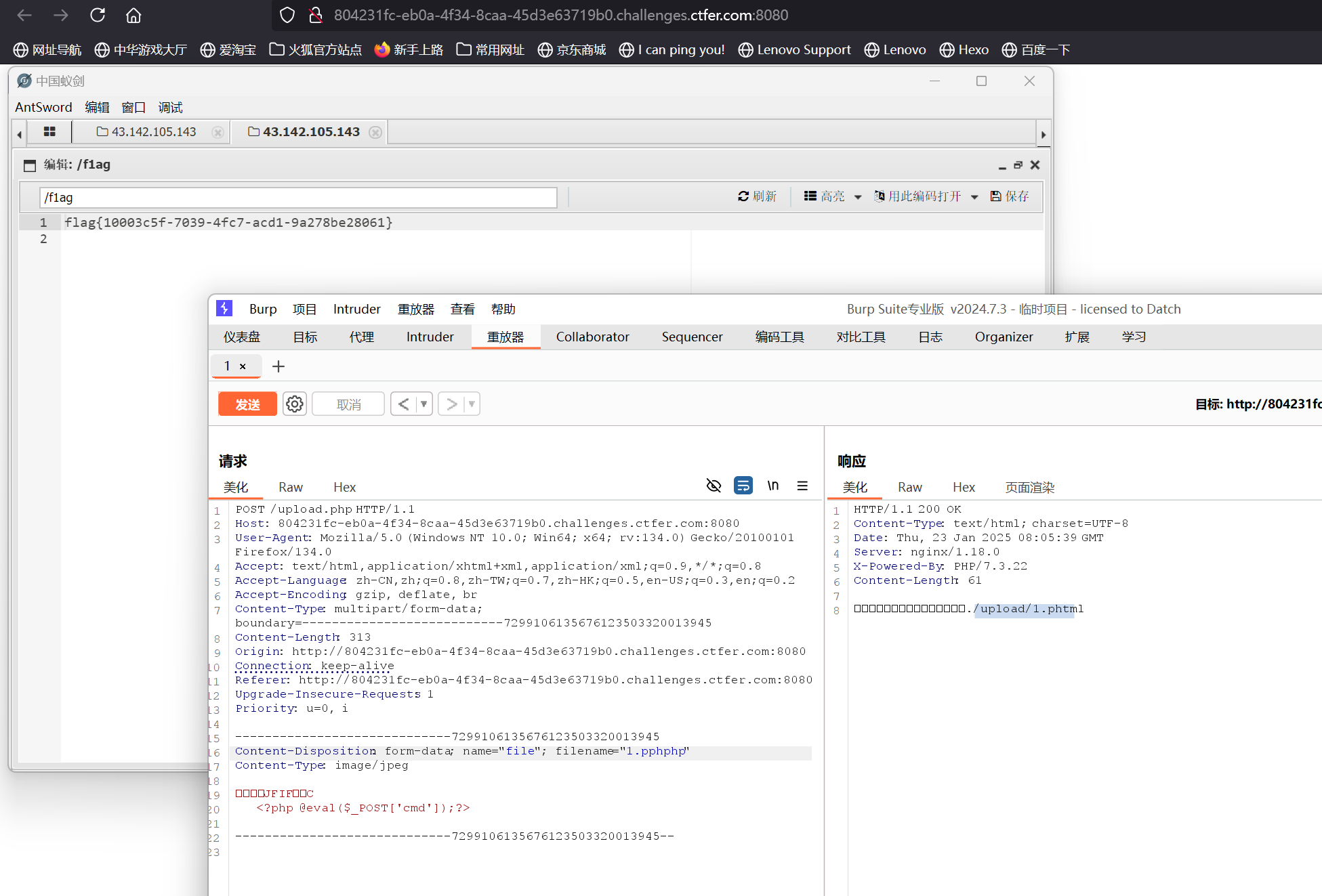Click the orange 发送 send button
The height and width of the screenshot is (896, 1322).
tap(247, 404)
